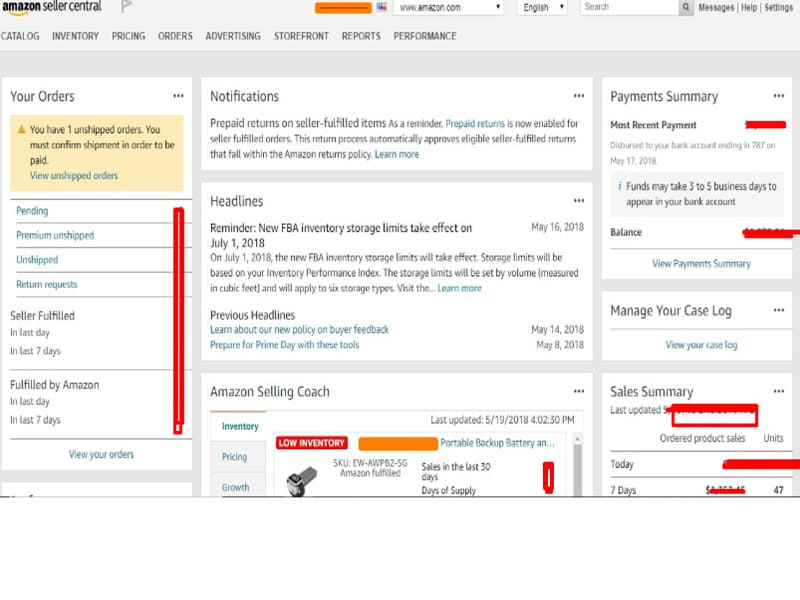
Task: Click Learn more in the Headlines article
Action: pos(460,288)
